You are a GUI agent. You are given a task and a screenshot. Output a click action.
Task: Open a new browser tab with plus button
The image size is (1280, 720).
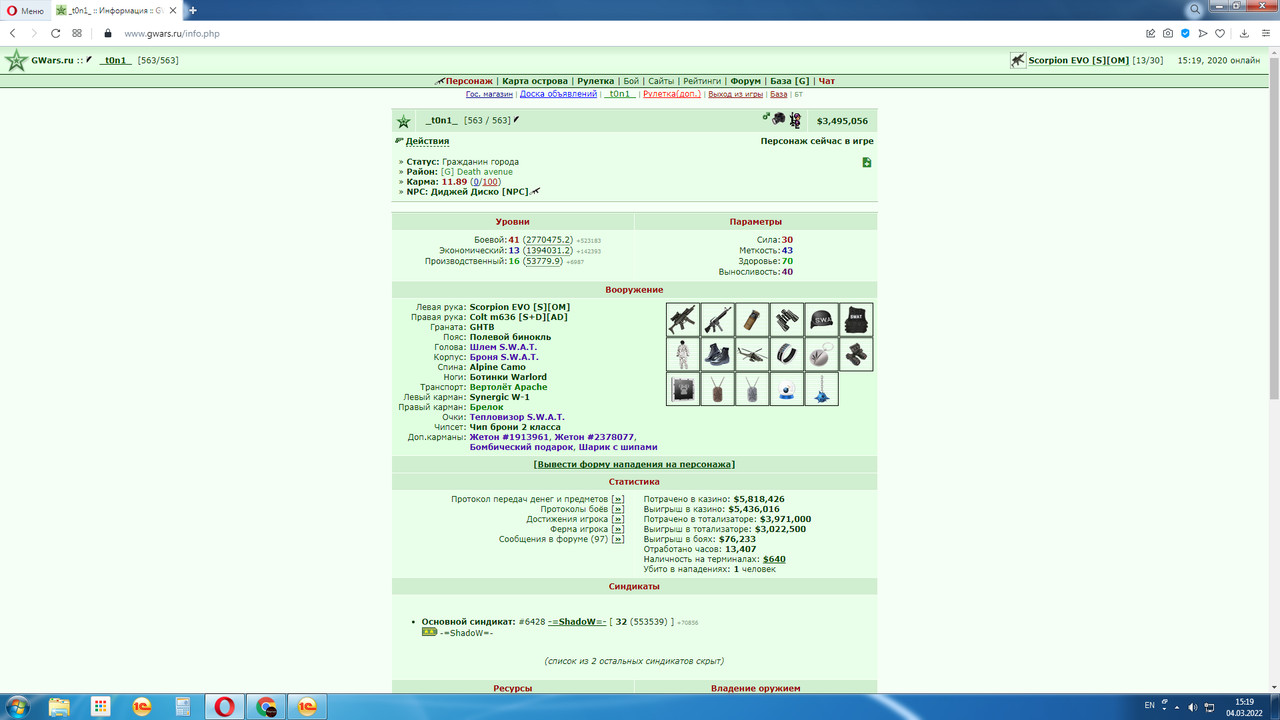[x=193, y=10]
